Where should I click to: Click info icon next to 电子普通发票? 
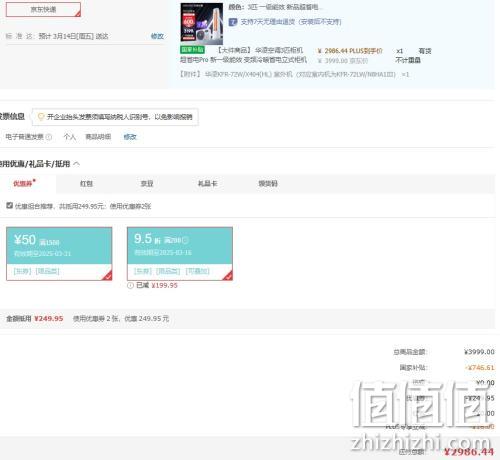click(x=49, y=137)
